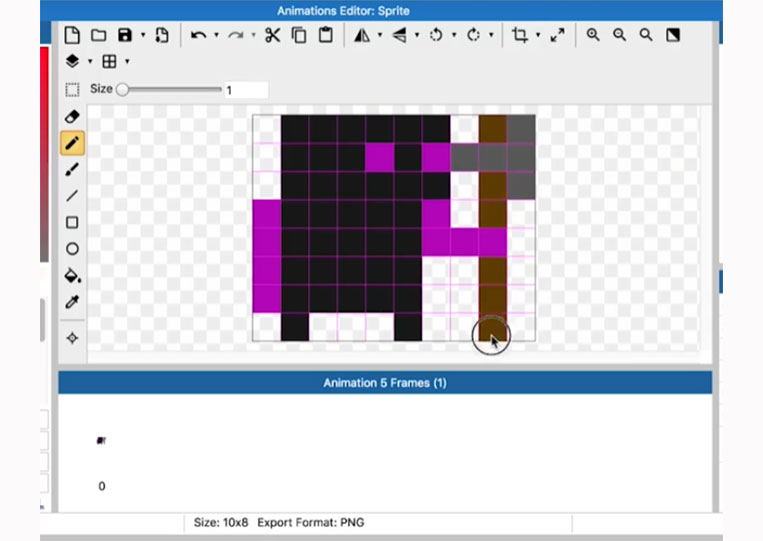Screen dimensions: 763x541
Task: Click the red gradient color bar
Action: [44, 155]
